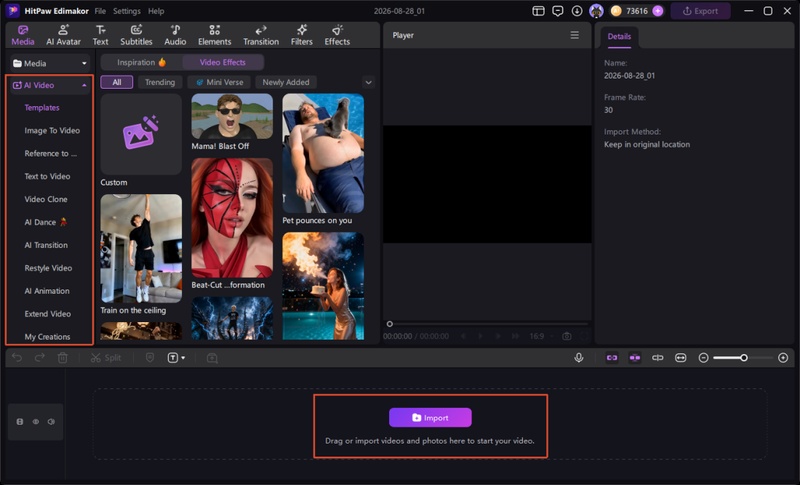Screen dimensions: 800x485
Task: Open the AI Avatar tool
Action: coord(63,35)
